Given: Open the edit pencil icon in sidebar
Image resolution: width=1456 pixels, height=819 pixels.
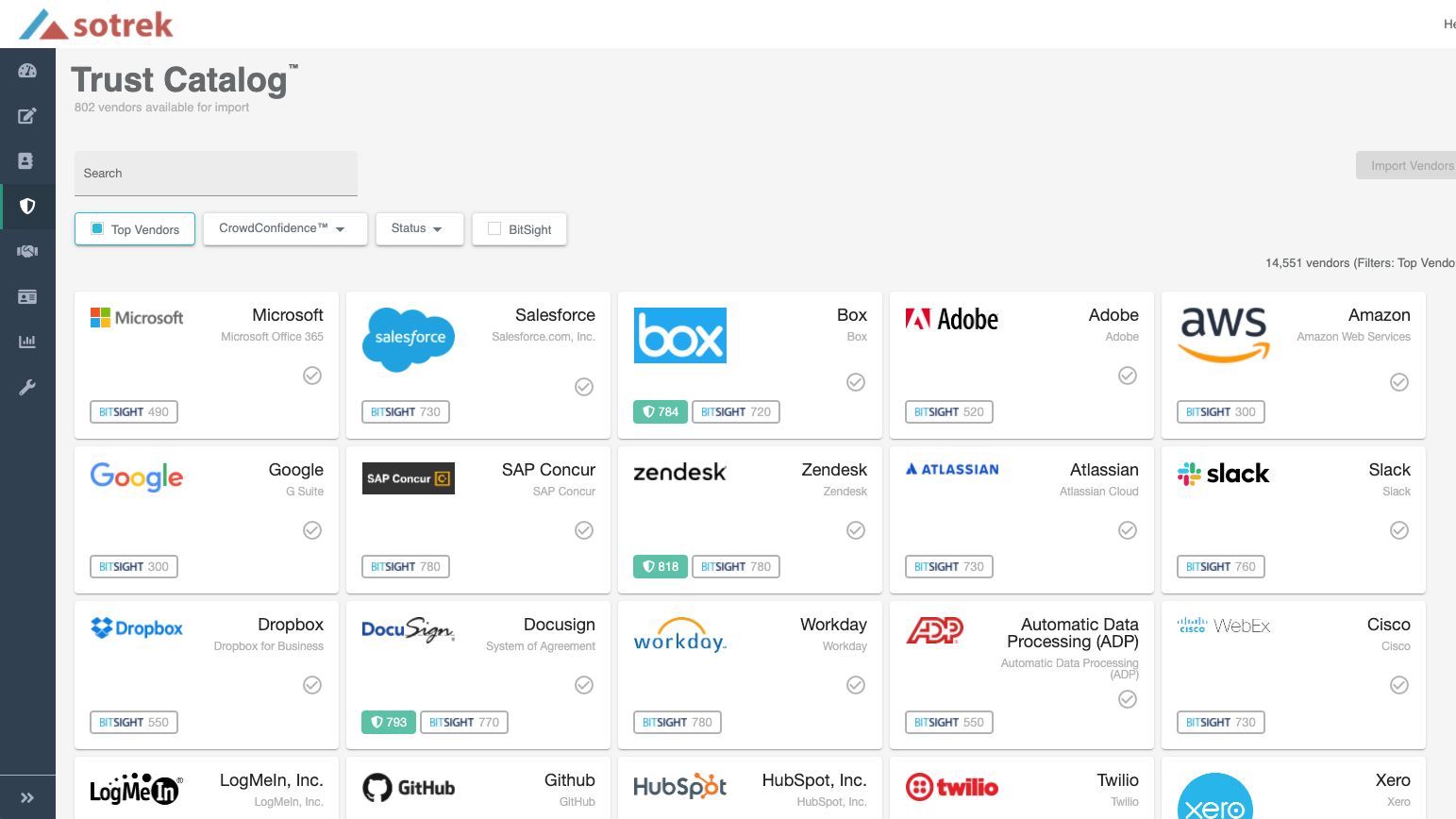Looking at the screenshot, I should (27, 116).
